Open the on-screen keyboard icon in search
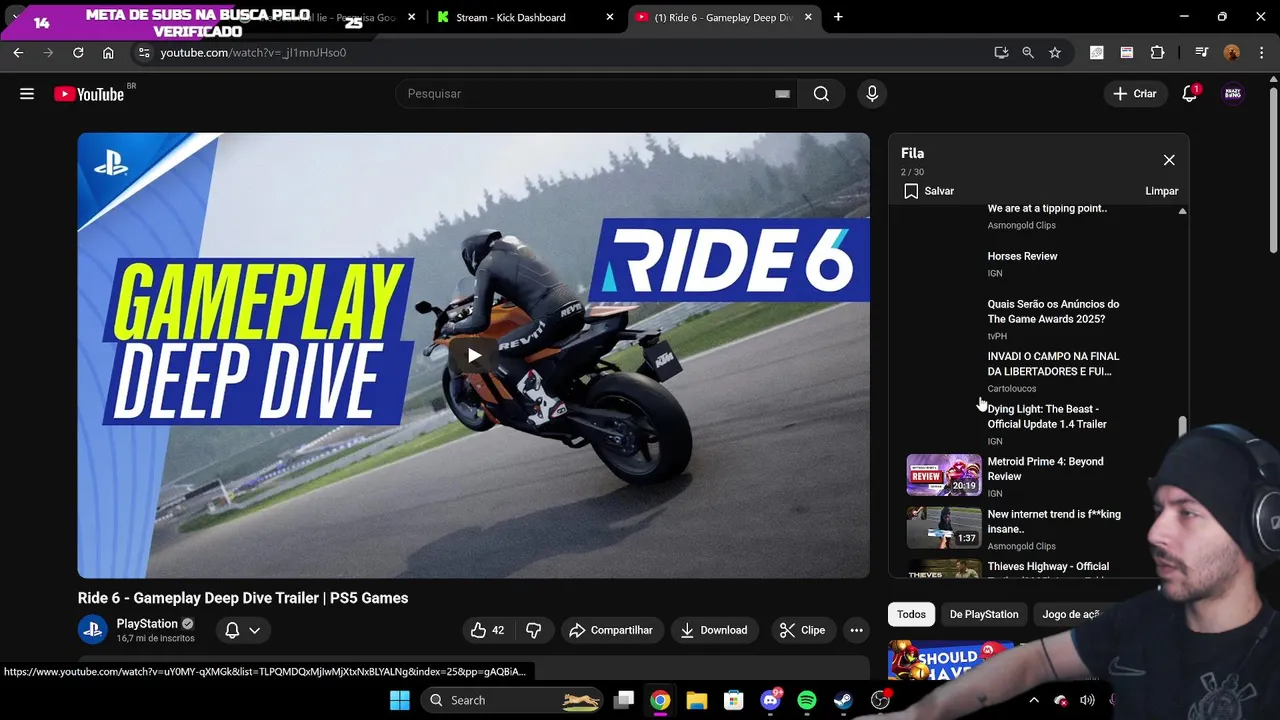The image size is (1280, 720). (782, 94)
